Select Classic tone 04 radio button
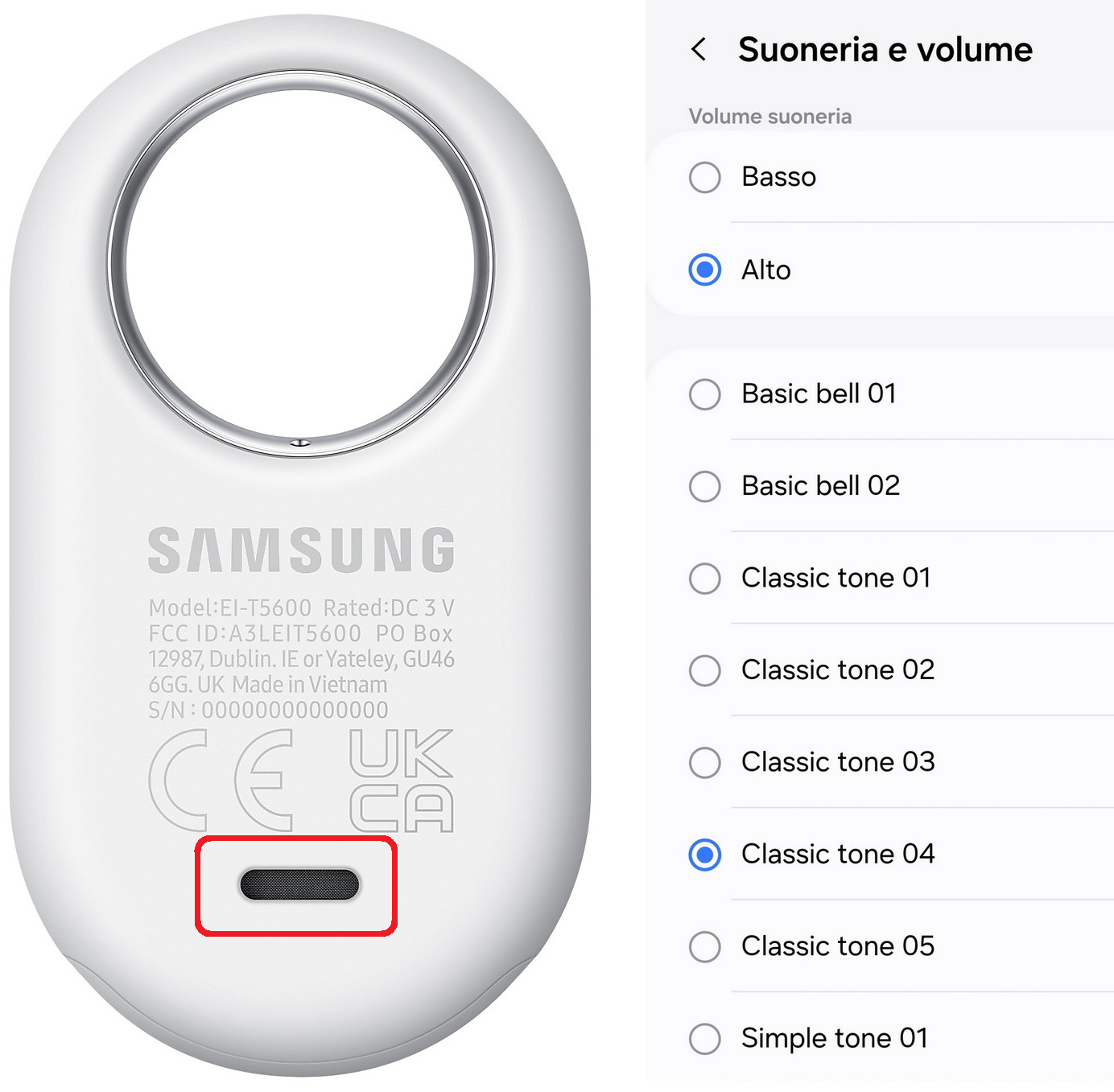This screenshot has width=1114, height=1092. [x=705, y=854]
